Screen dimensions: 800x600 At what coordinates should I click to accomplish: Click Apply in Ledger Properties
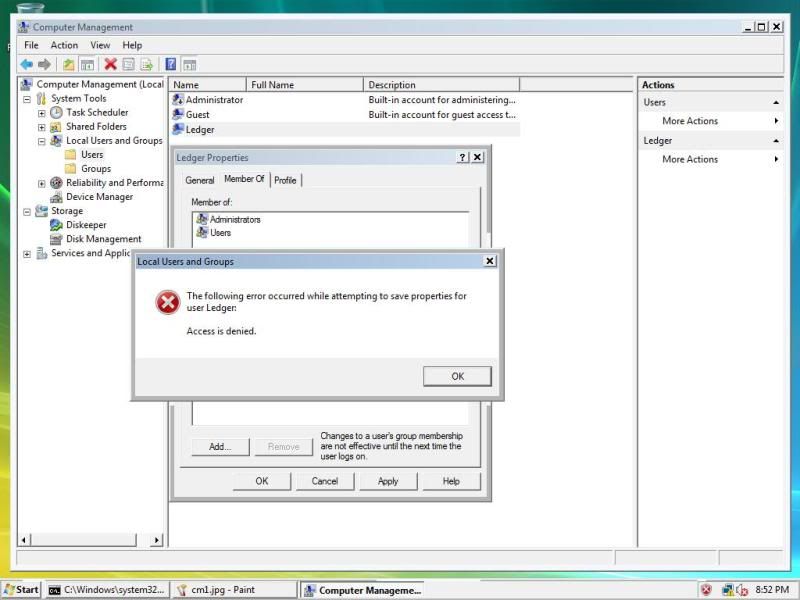(388, 481)
